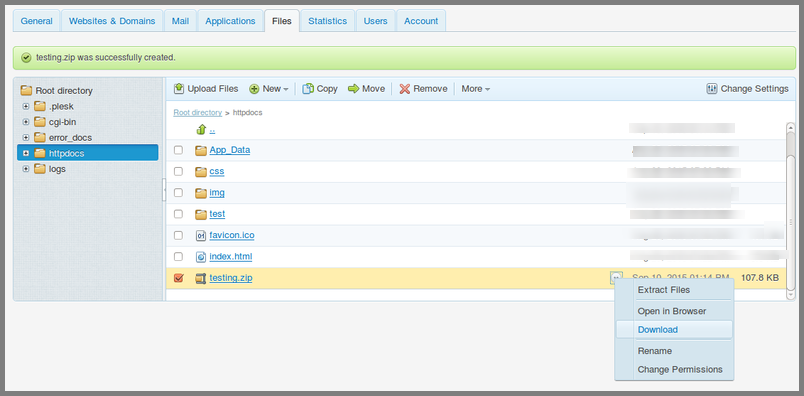Choose Download from context menu

tap(674, 330)
